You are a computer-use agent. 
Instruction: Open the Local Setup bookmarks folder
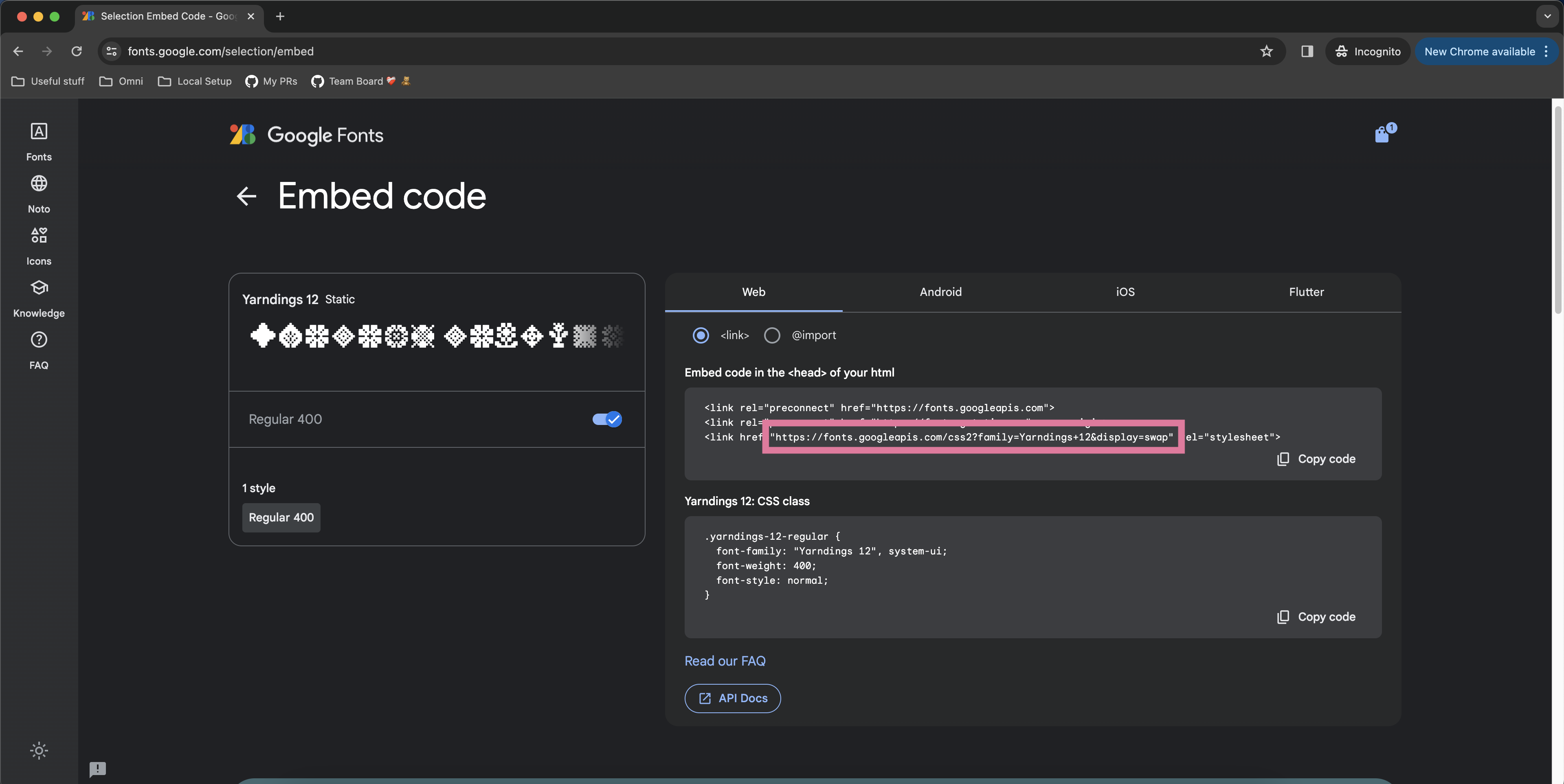(195, 81)
